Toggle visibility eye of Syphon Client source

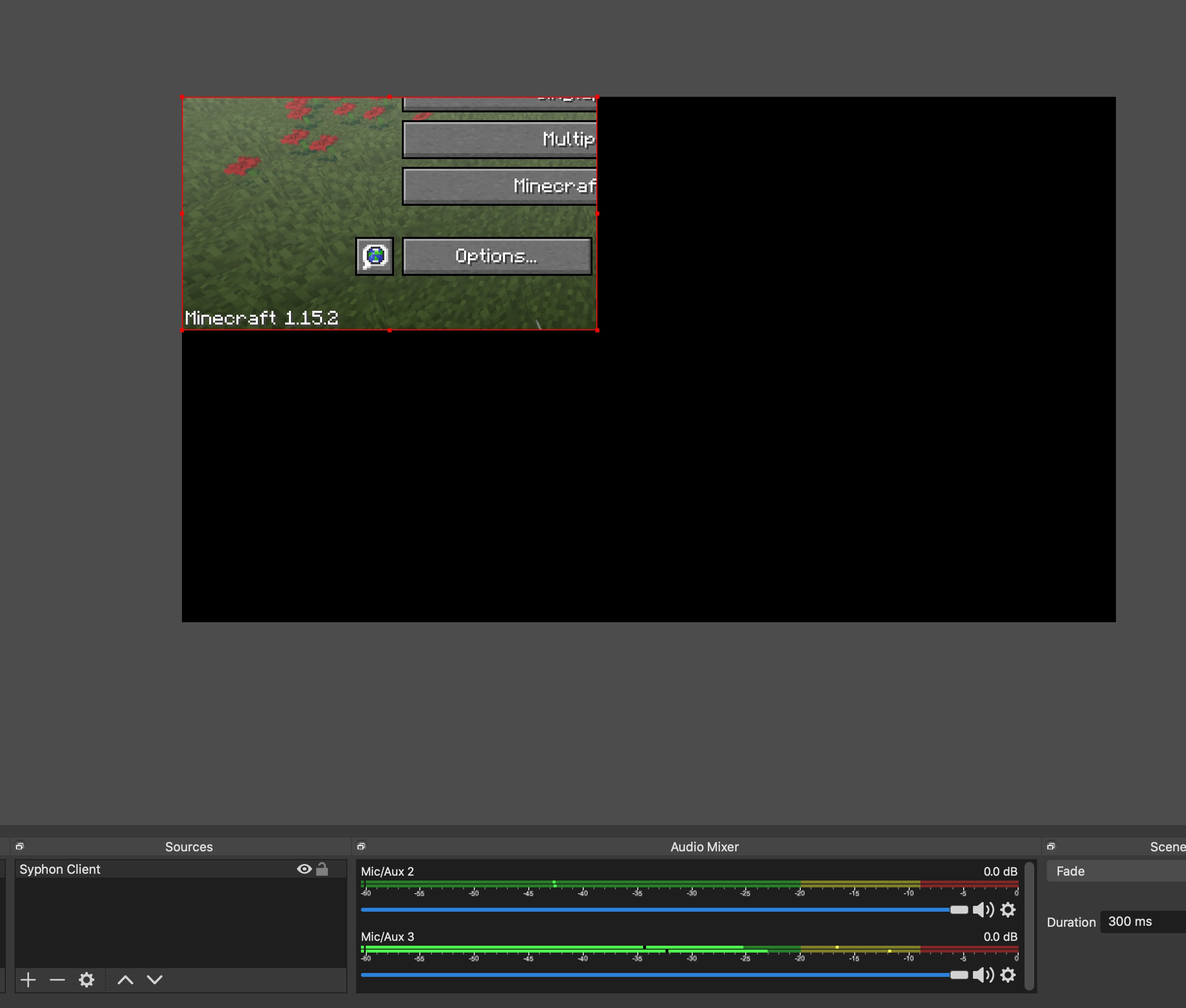(x=304, y=869)
